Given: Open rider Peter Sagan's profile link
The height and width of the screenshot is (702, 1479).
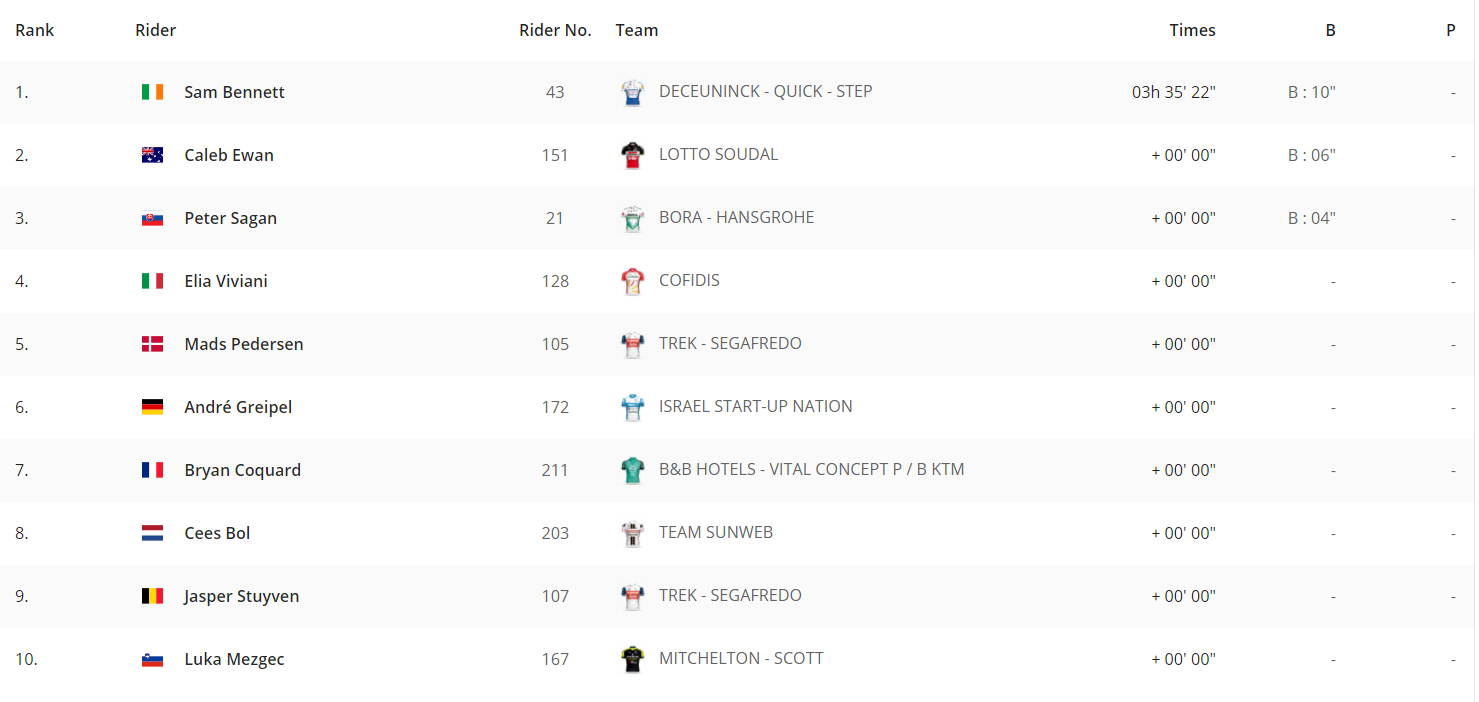Looking at the screenshot, I should 231,218.
